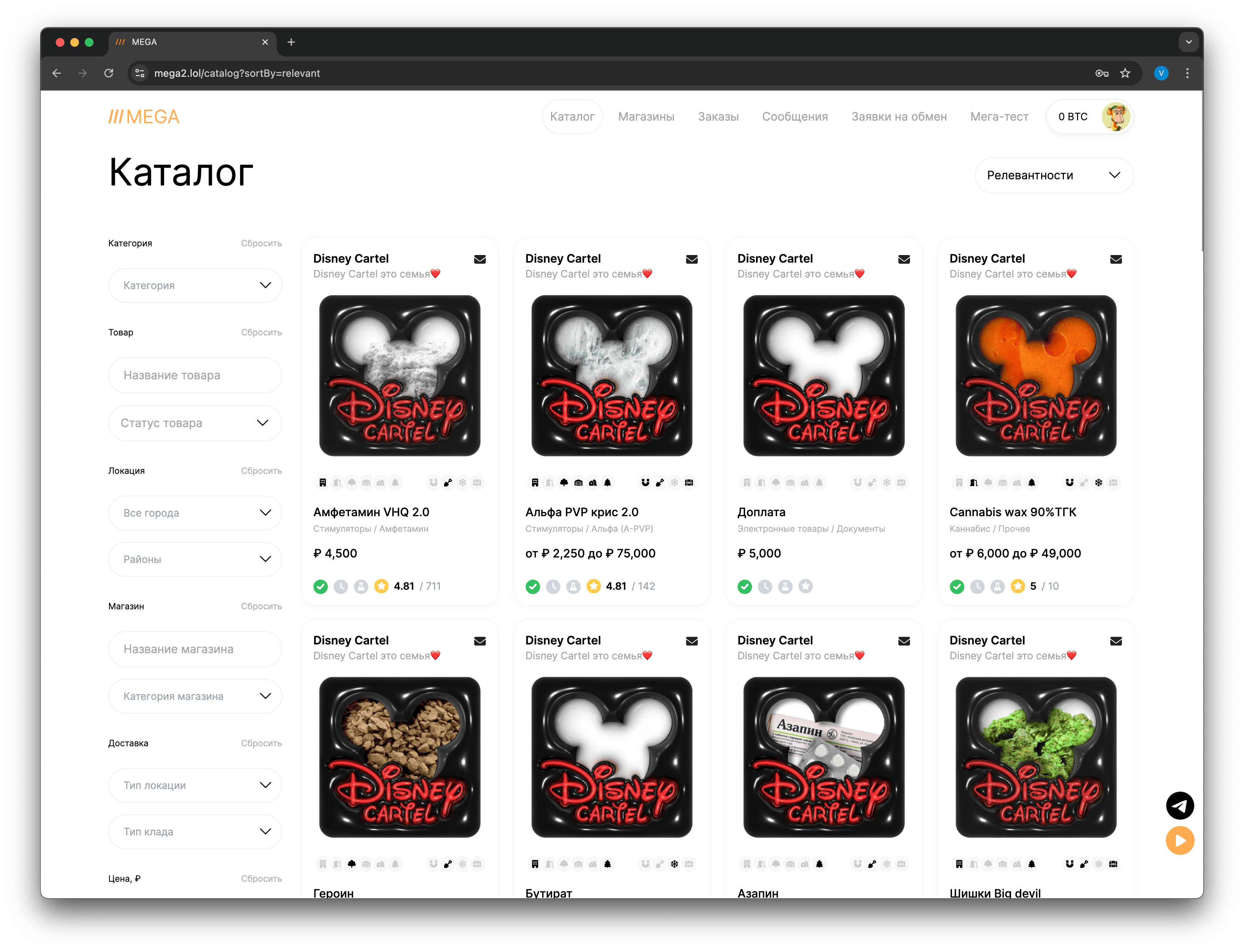
Task: Open the Chrome three-dot menu
Action: point(1187,73)
